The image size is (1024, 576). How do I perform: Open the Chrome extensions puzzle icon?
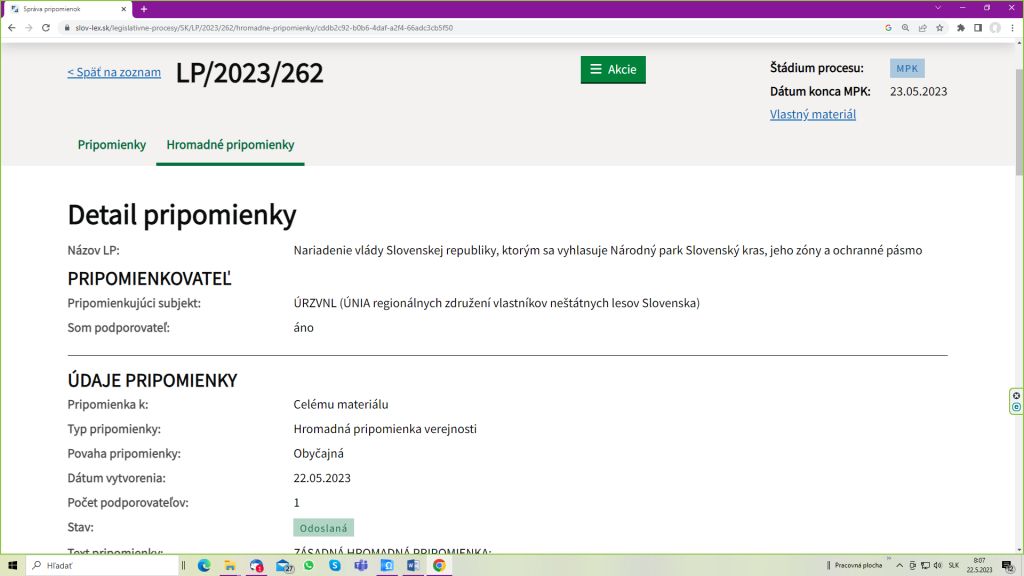961,28
